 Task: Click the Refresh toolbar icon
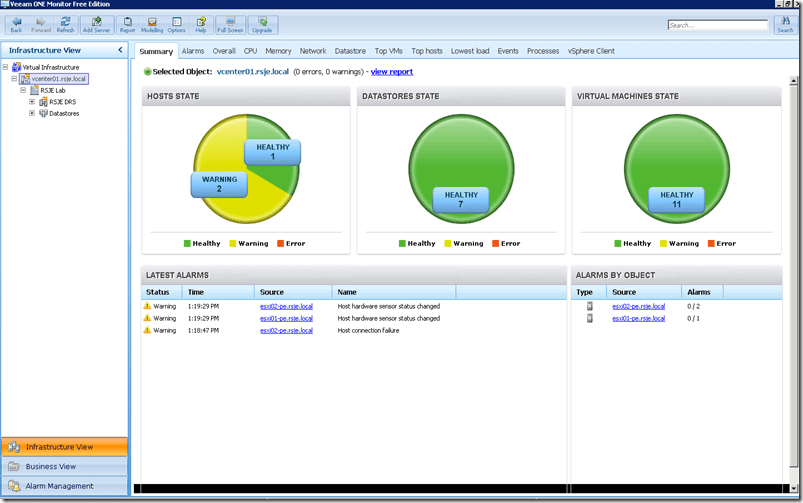coord(65,24)
